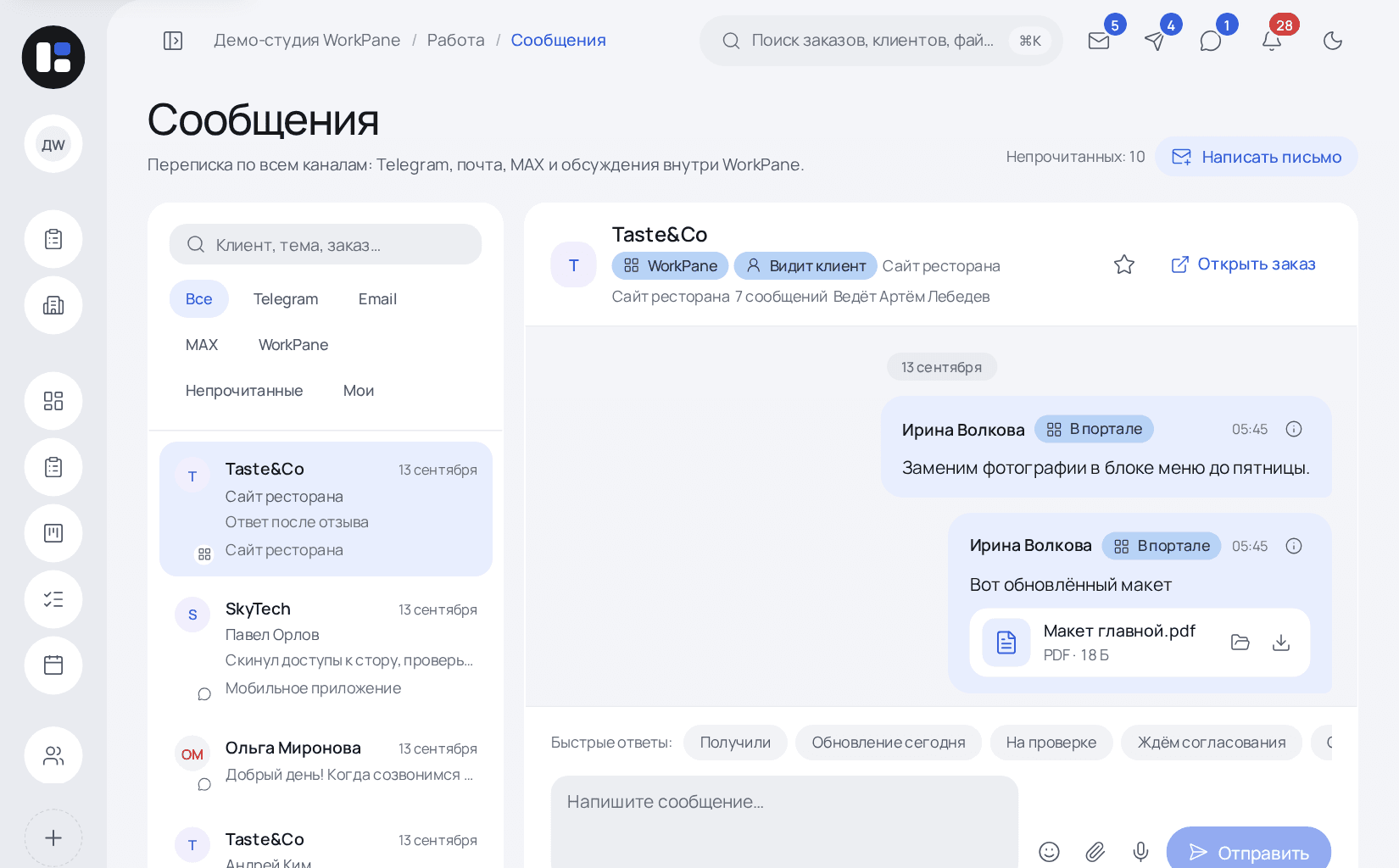Open folder icon for Макет главной.pdf
1399x868 pixels.
1240,643
